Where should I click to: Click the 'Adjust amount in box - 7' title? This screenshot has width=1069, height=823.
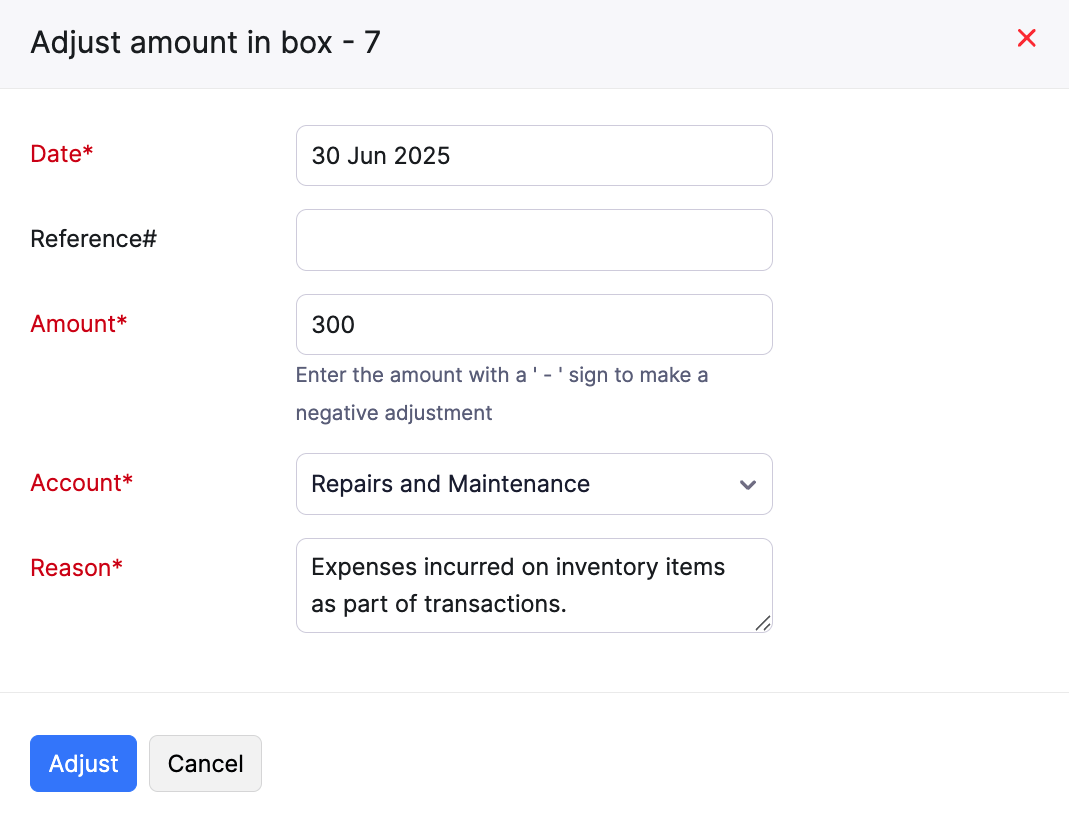pyautogui.click(x=205, y=43)
